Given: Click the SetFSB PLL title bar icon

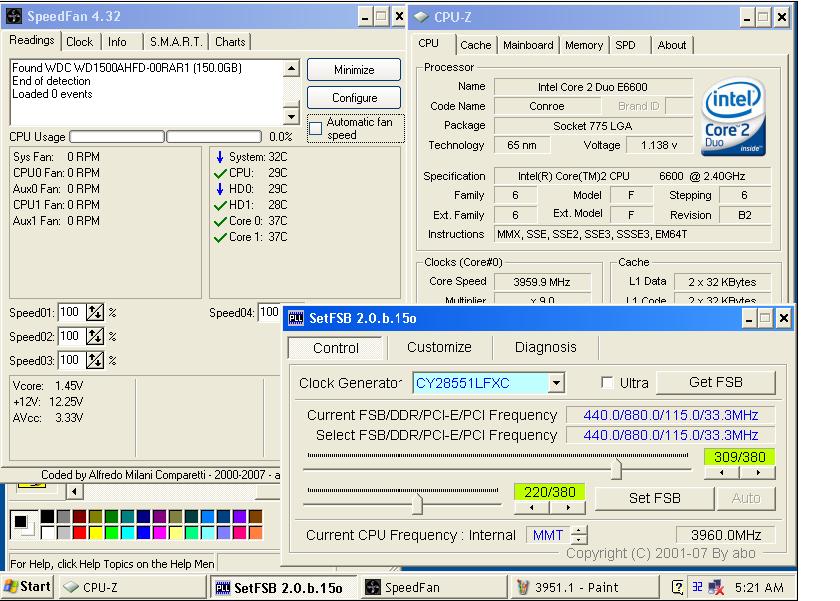Looking at the screenshot, I should pyautogui.click(x=296, y=318).
